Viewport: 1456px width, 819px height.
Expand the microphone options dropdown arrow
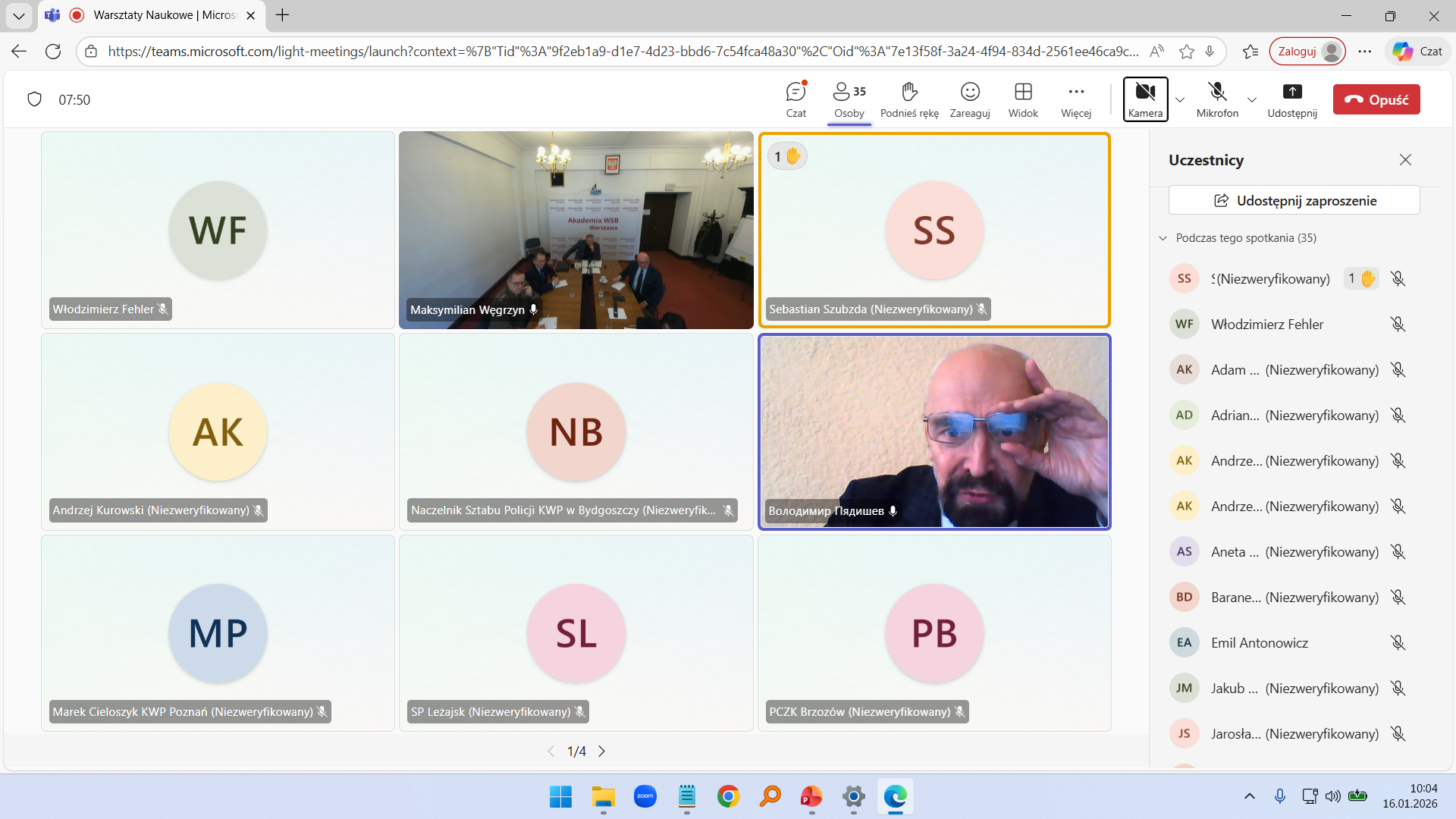click(x=1252, y=100)
